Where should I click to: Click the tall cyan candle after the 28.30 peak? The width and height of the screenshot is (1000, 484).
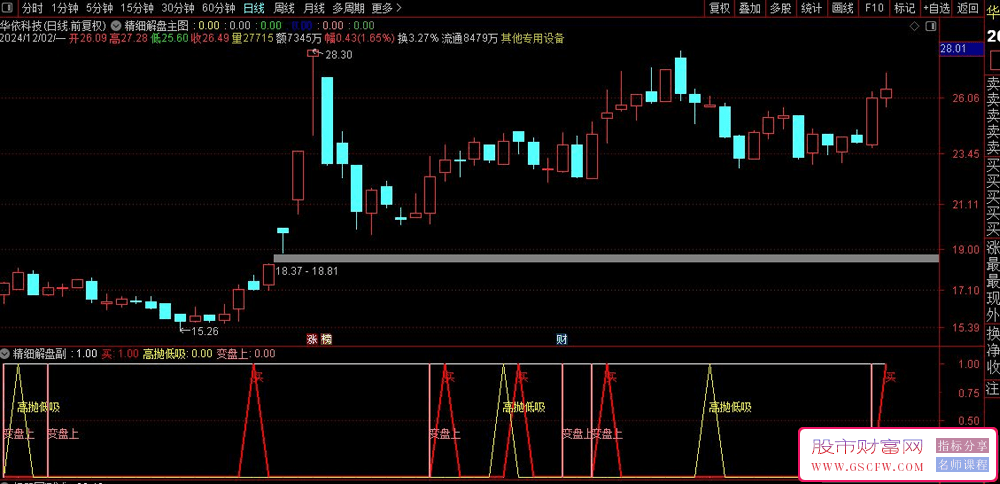coord(327,121)
